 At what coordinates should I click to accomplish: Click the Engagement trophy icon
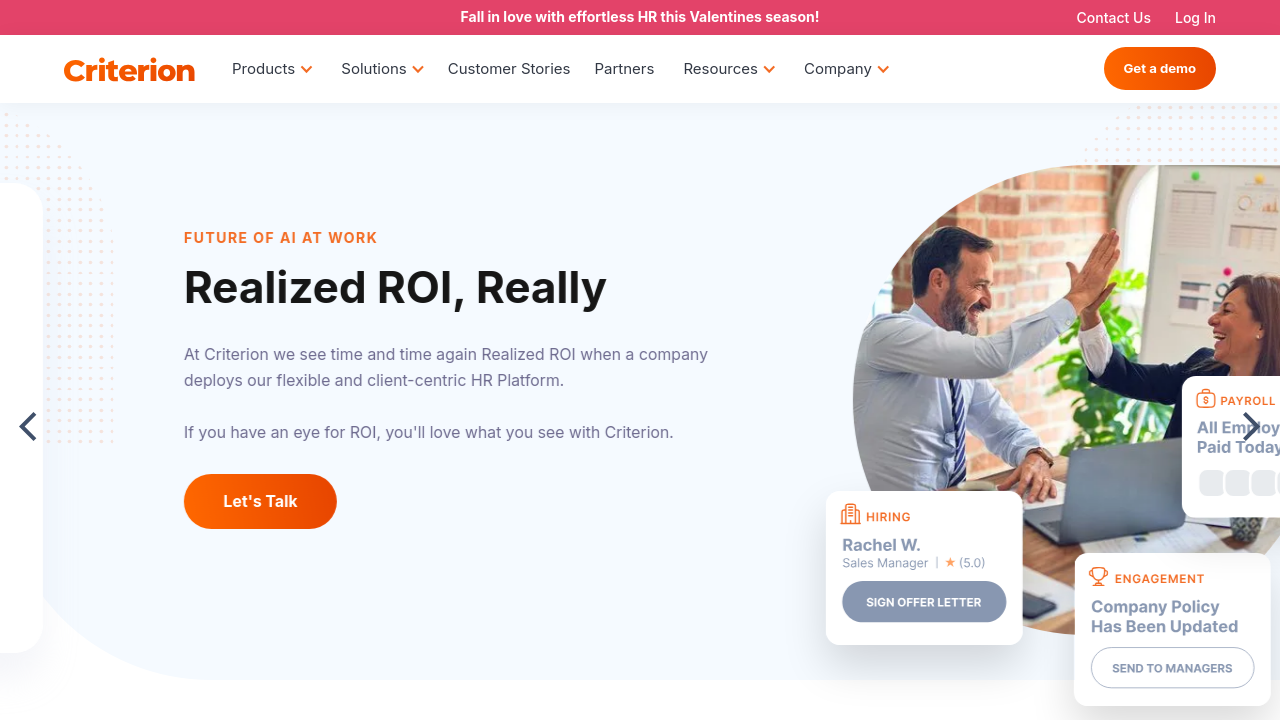click(1099, 577)
